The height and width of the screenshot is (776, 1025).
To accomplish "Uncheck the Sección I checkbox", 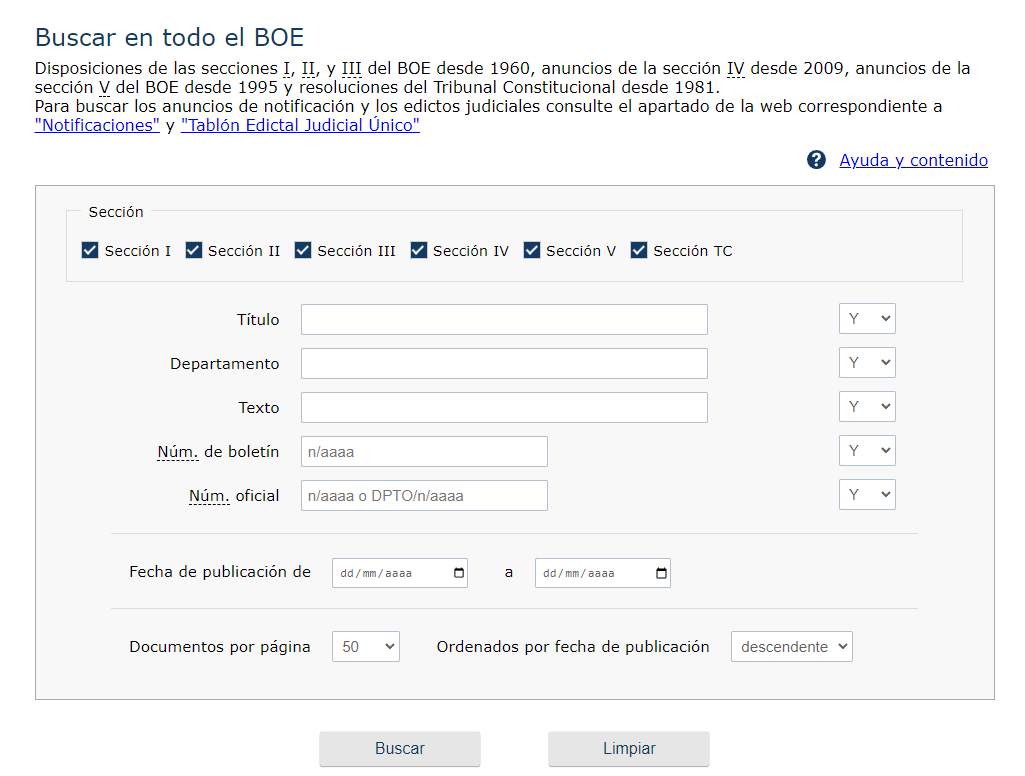I will 90,250.
